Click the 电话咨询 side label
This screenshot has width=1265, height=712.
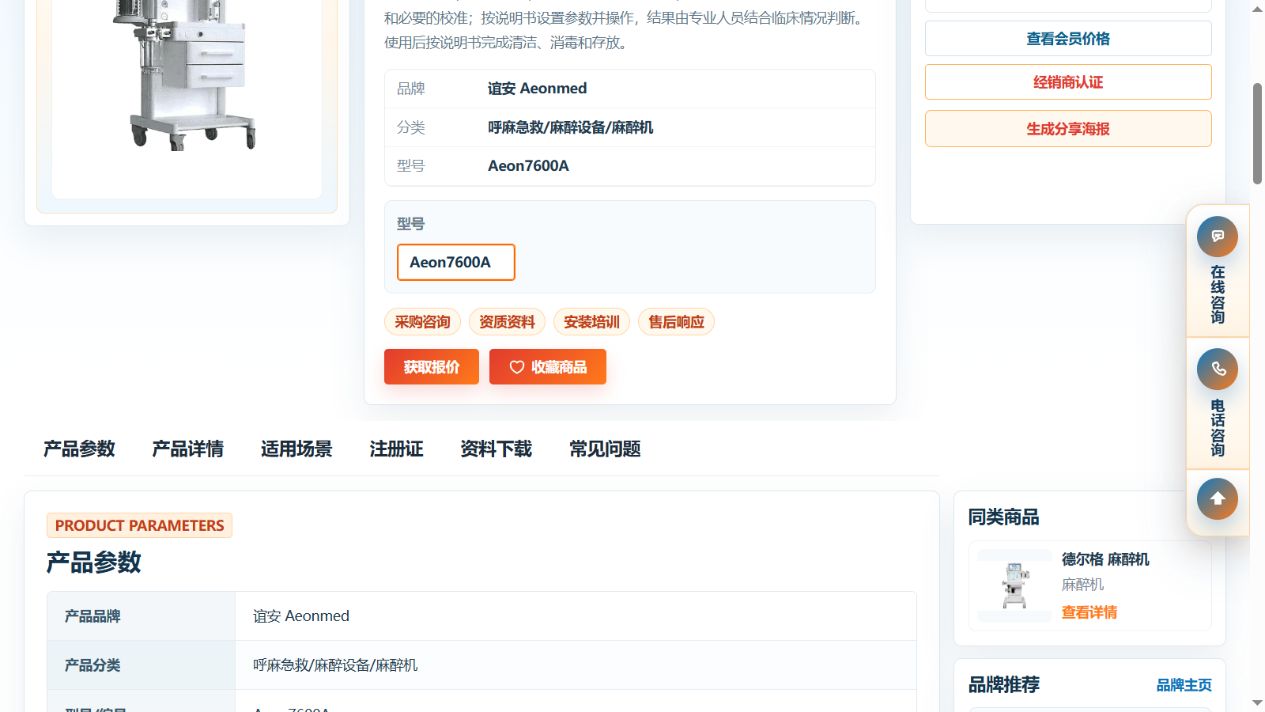pos(1217,427)
